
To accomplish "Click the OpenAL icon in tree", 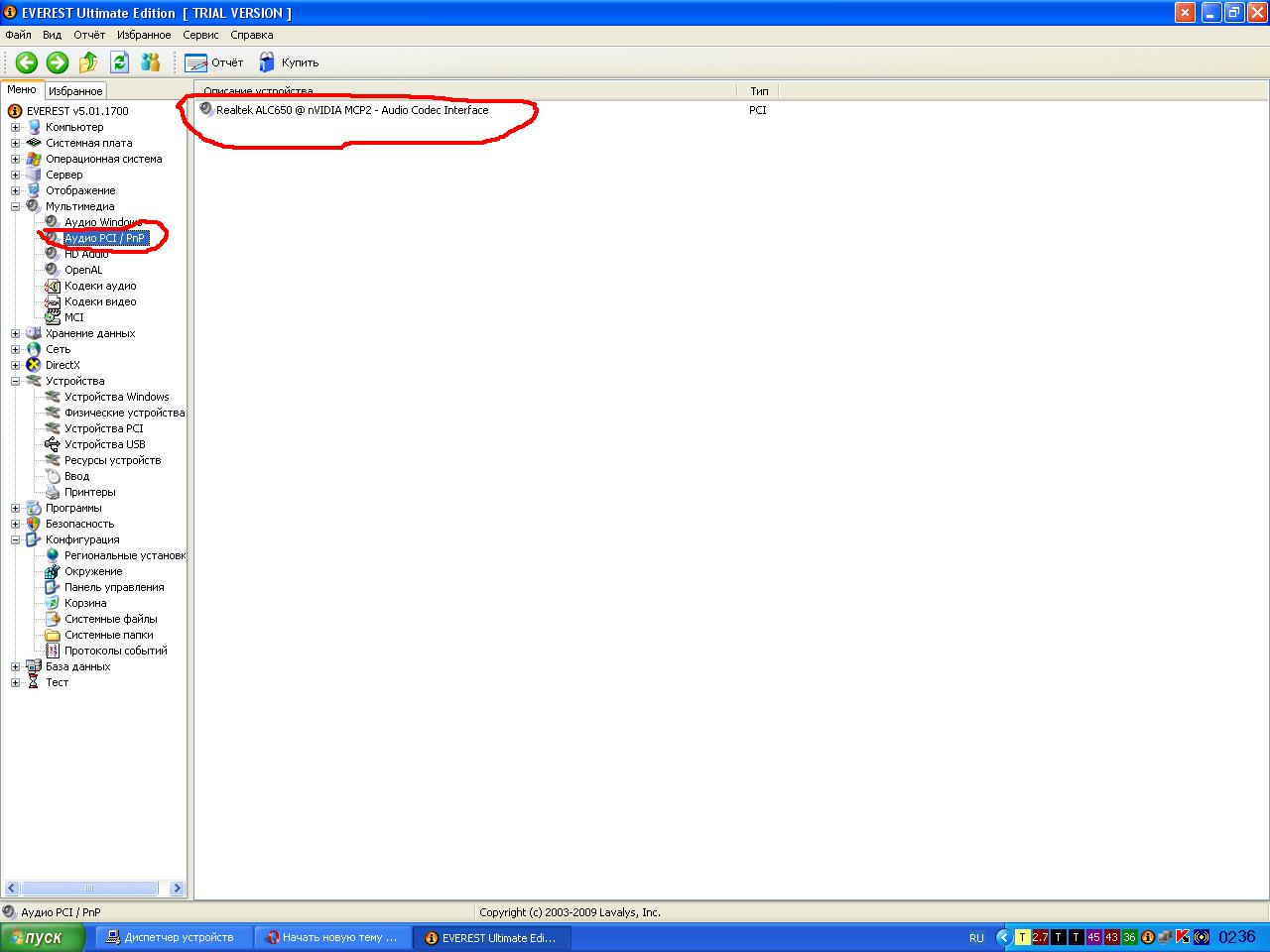I will click(x=53, y=270).
